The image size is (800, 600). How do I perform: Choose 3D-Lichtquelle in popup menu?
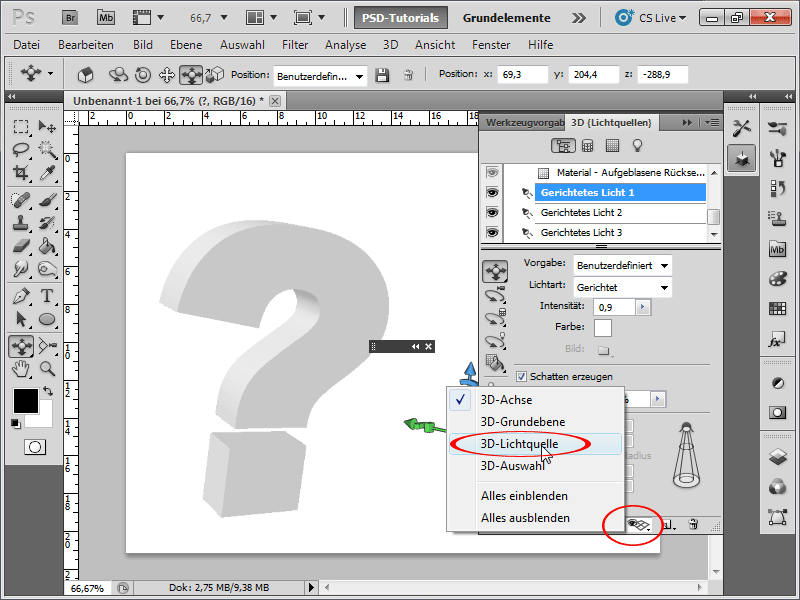[x=535, y=444]
